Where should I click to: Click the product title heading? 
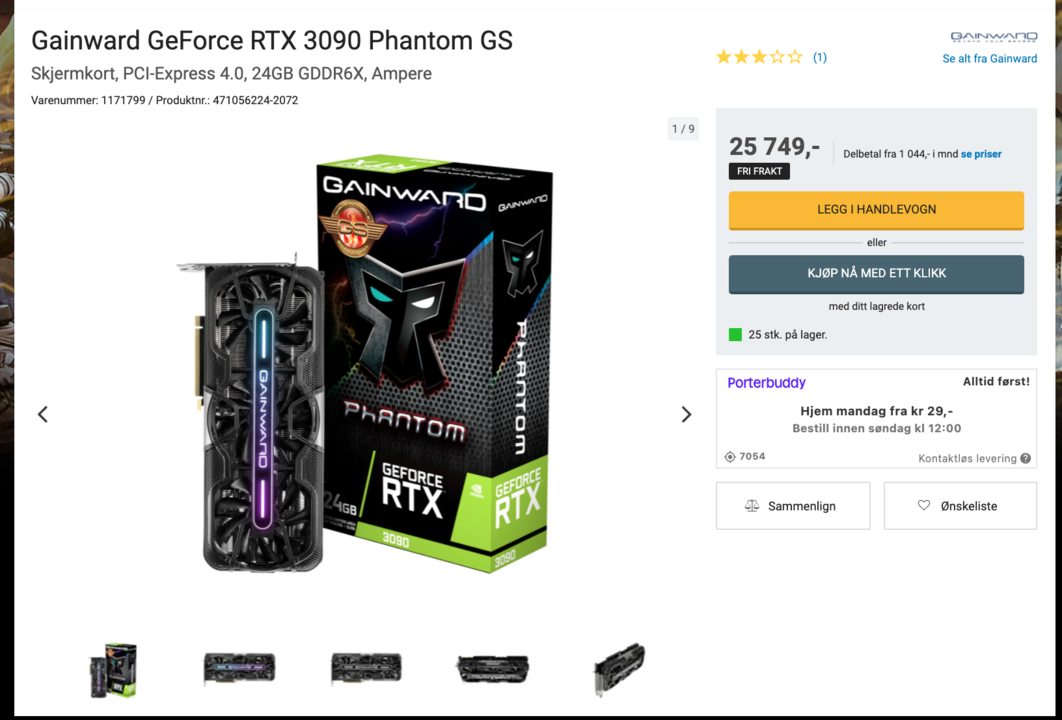click(272, 41)
